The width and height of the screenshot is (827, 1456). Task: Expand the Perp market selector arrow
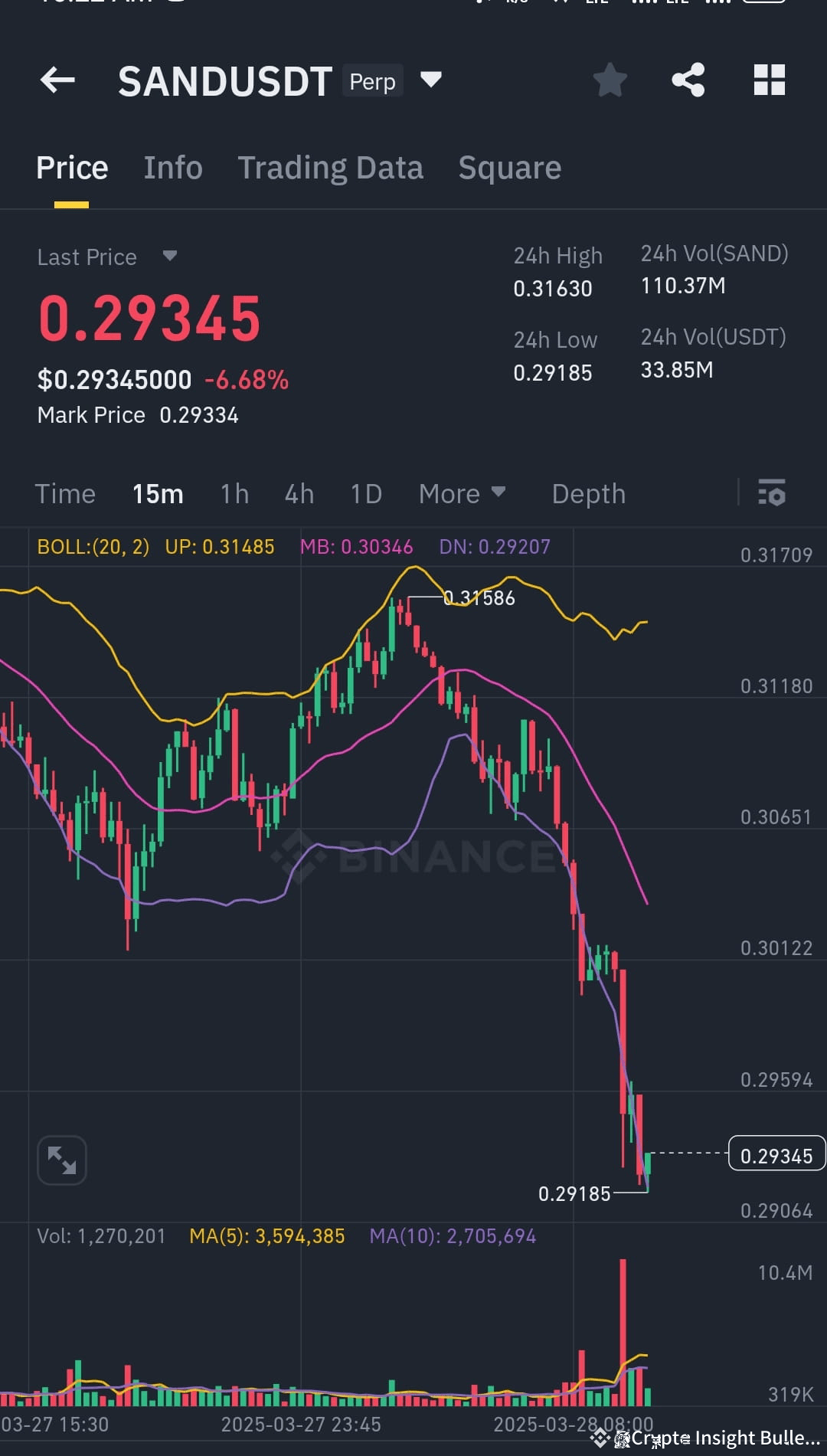tap(430, 80)
